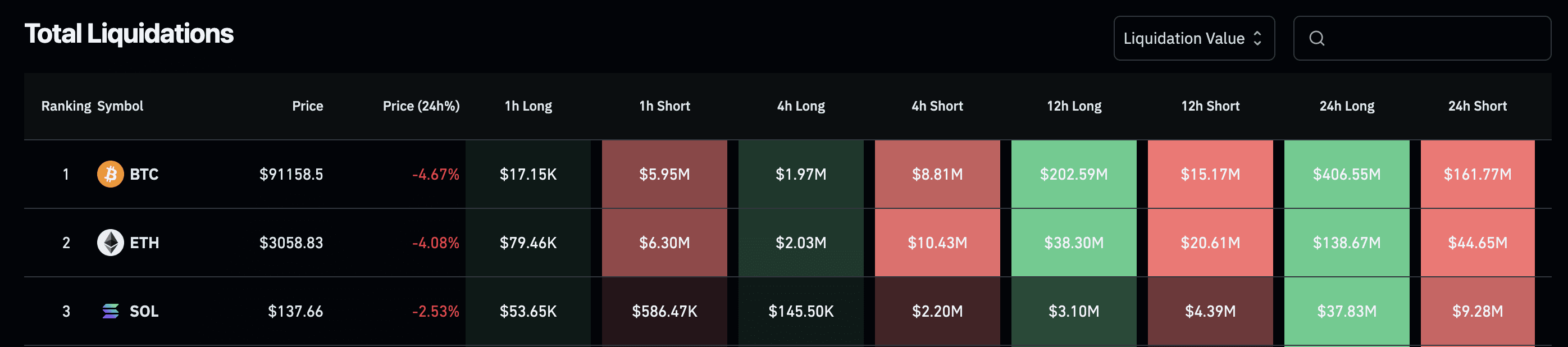This screenshot has width=1568, height=347.
Task: Focus the symbol search field
Action: pos(1422,38)
